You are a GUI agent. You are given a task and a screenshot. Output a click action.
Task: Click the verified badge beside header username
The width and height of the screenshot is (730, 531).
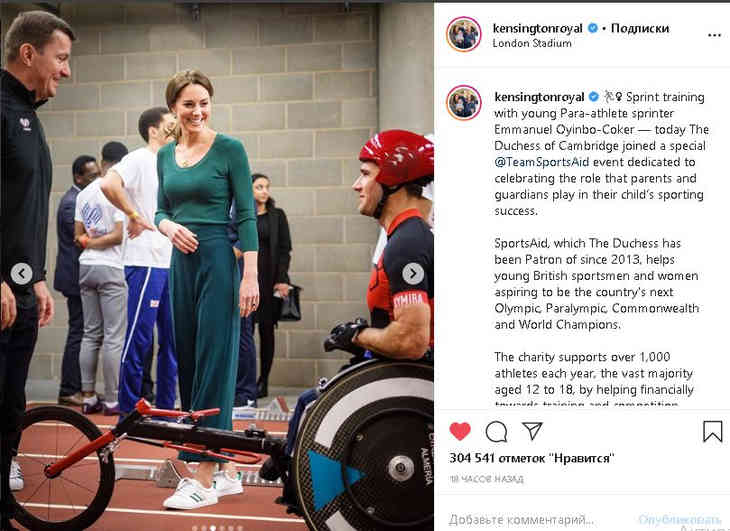[x=593, y=28]
